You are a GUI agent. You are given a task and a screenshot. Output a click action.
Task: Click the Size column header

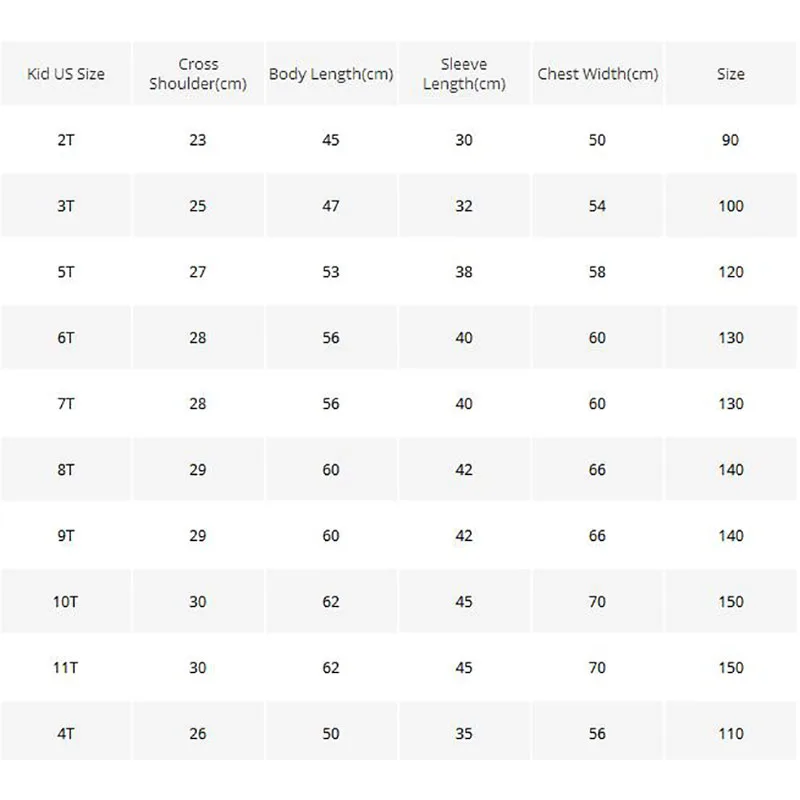[x=731, y=74]
